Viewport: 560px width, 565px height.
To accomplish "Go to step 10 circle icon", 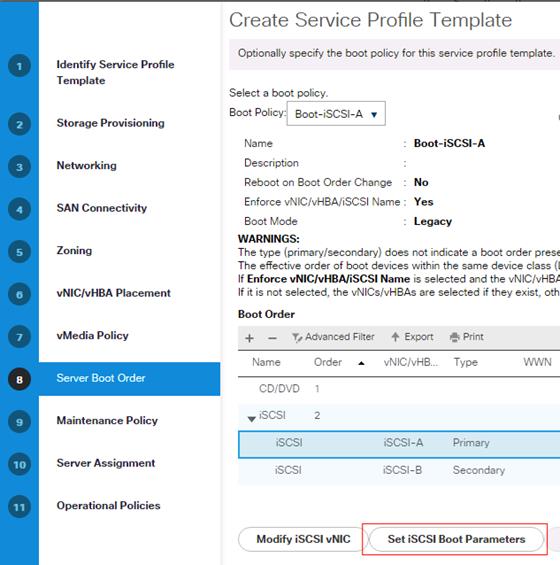I will (x=19, y=464).
